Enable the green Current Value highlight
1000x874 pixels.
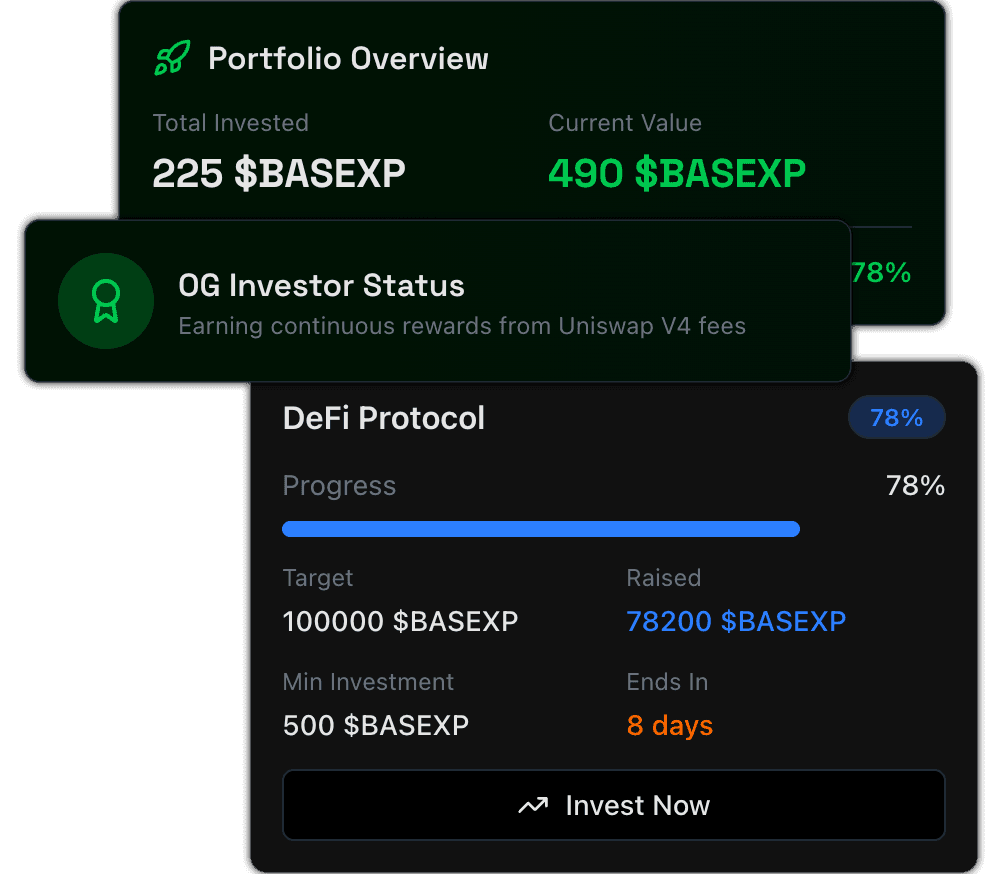coord(677,173)
